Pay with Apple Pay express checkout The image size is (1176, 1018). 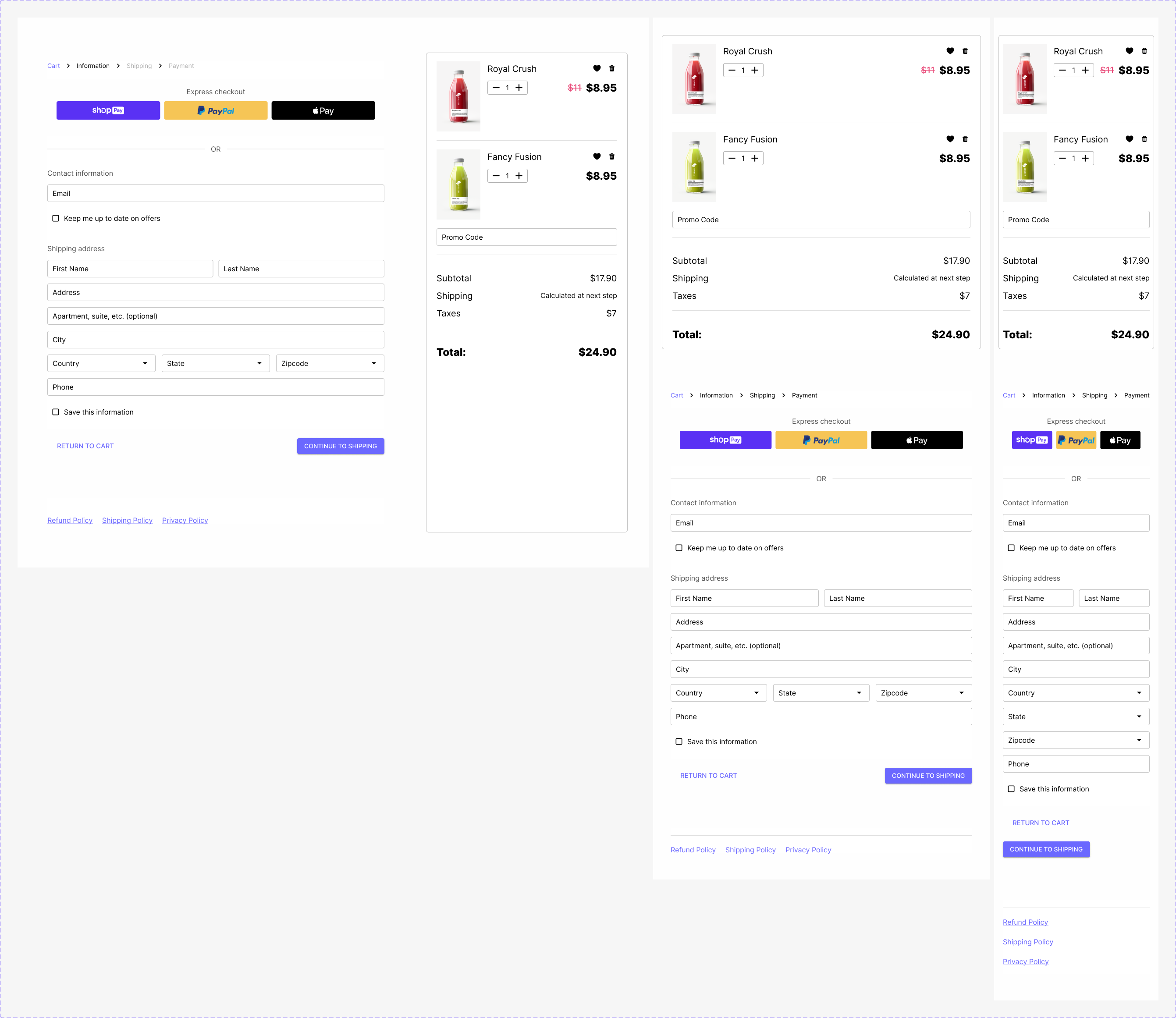(x=323, y=110)
